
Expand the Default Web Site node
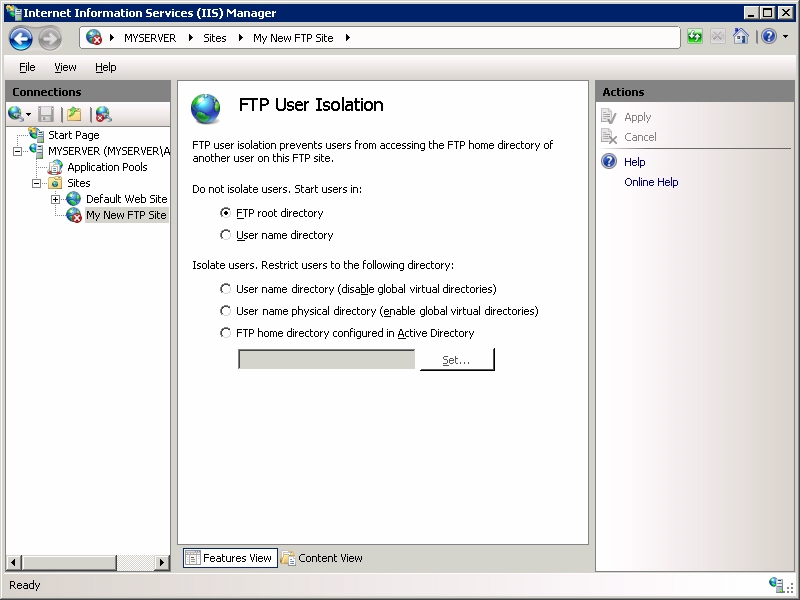tap(55, 199)
